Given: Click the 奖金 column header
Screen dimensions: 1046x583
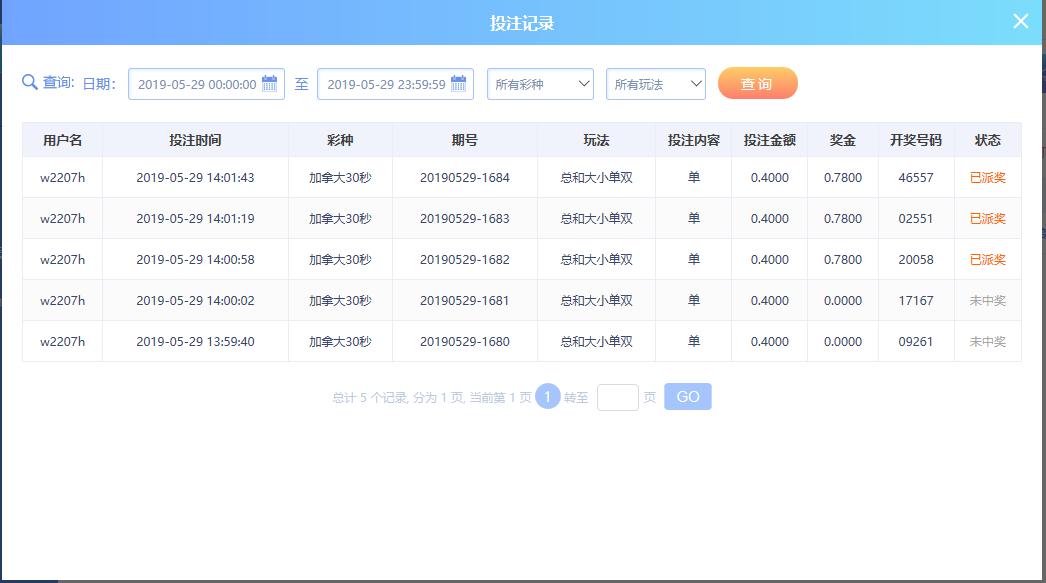Looking at the screenshot, I should [843, 140].
